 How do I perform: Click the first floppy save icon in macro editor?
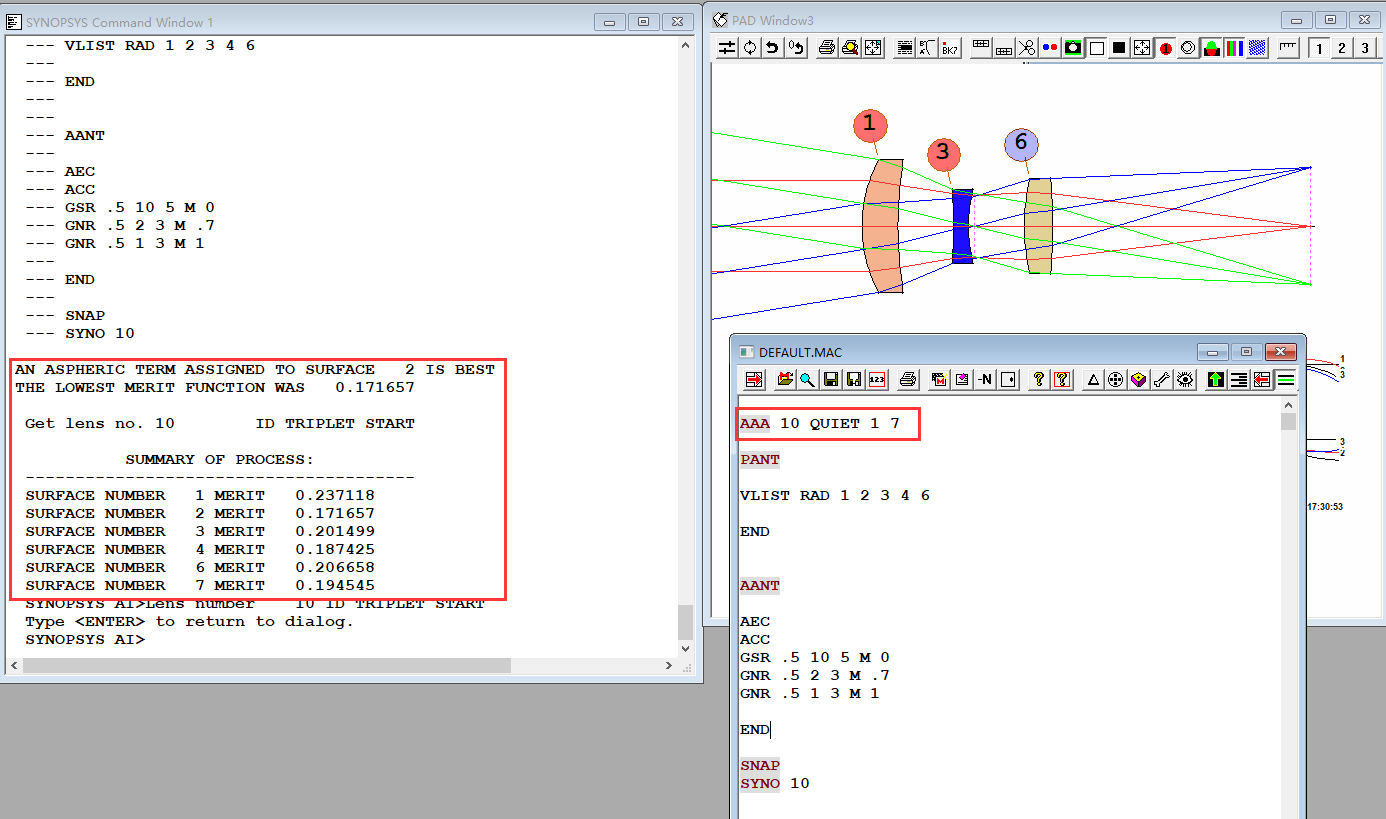[x=830, y=379]
